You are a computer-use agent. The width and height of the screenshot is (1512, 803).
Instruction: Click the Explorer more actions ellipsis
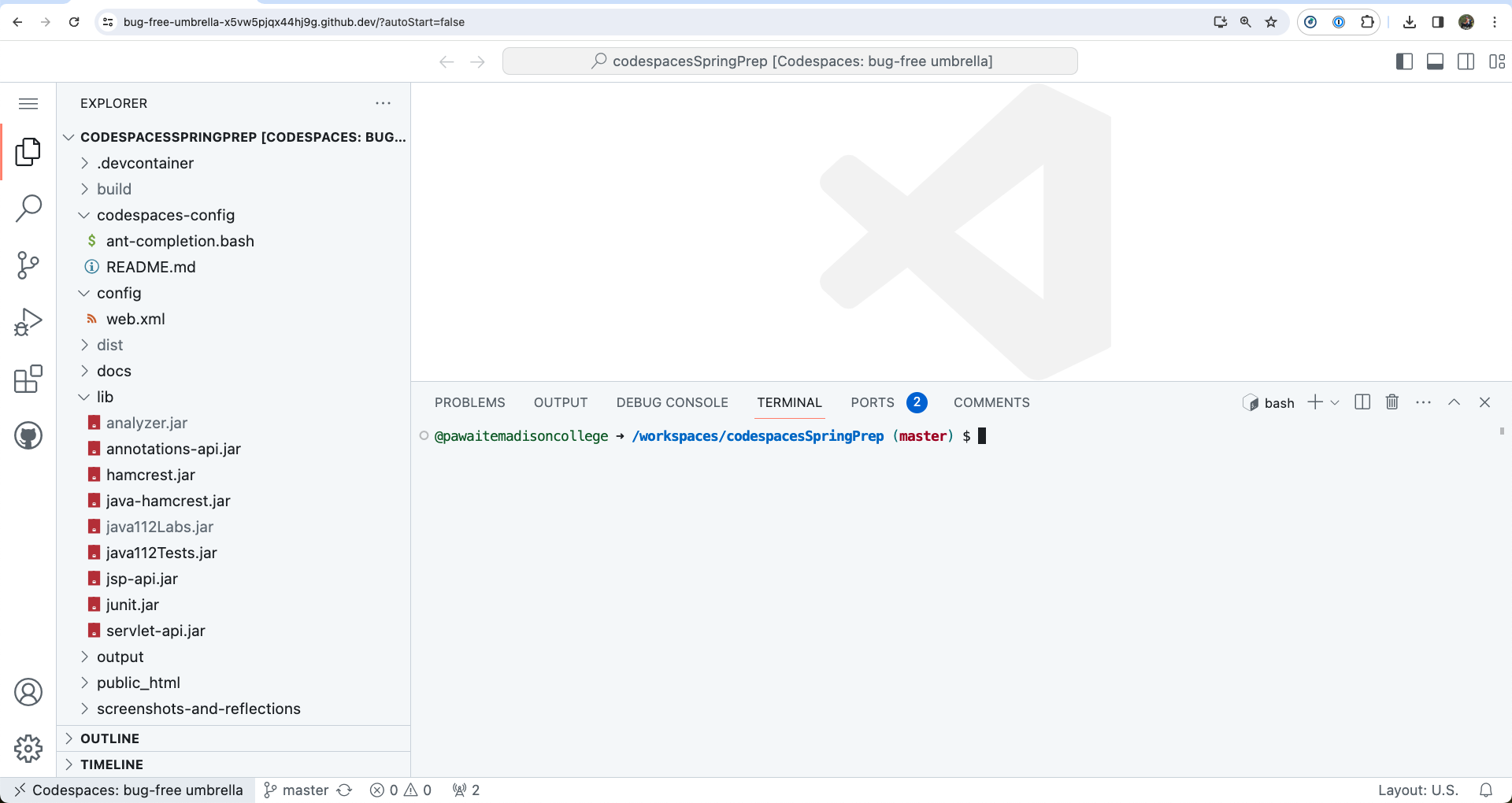384,103
